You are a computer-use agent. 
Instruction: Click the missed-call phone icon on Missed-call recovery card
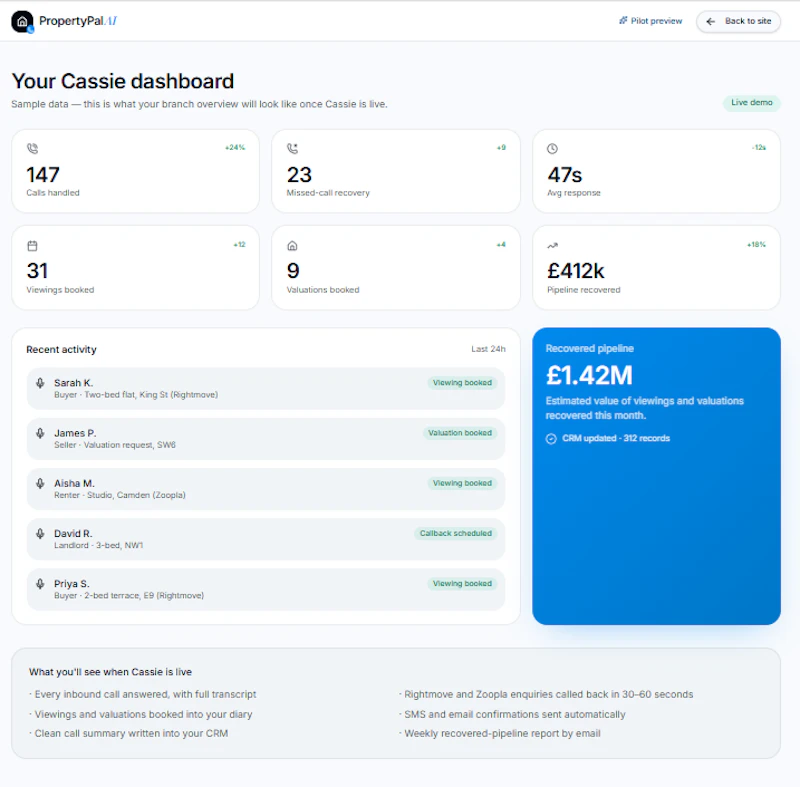pos(292,148)
